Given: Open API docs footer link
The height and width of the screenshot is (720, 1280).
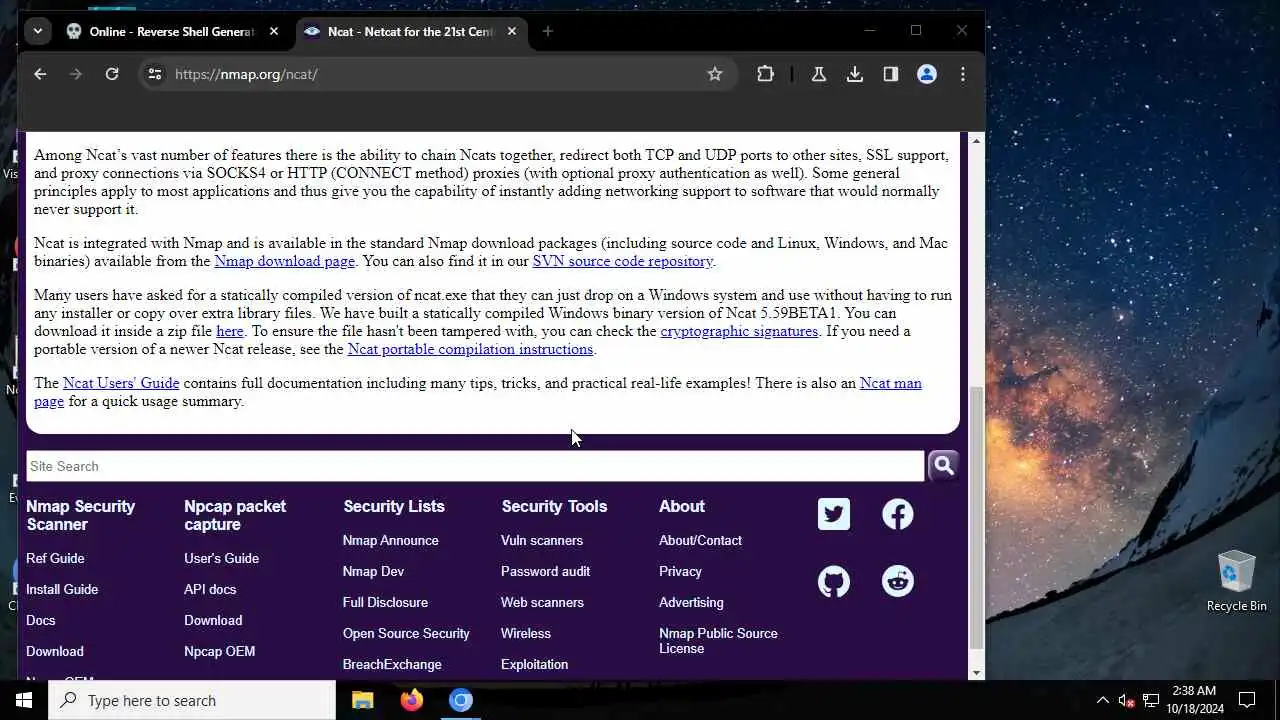Looking at the screenshot, I should coord(210,589).
